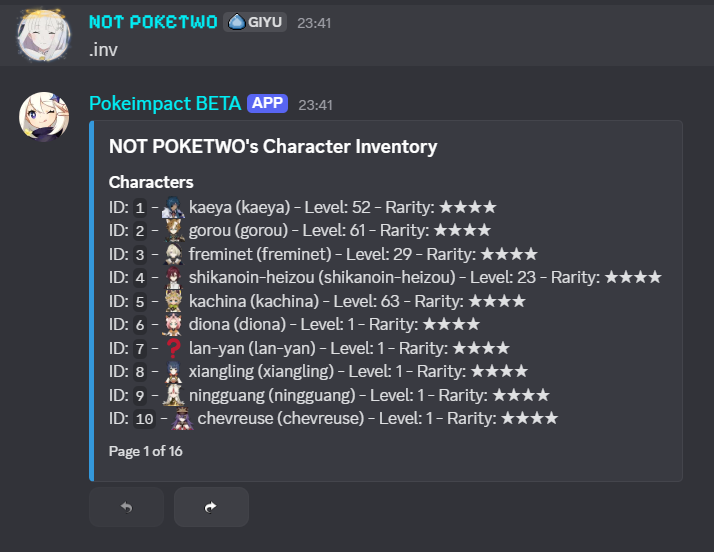This screenshot has width=714, height=552.
Task: Click the 23:41 timestamp on bot message
Action: coord(315,104)
